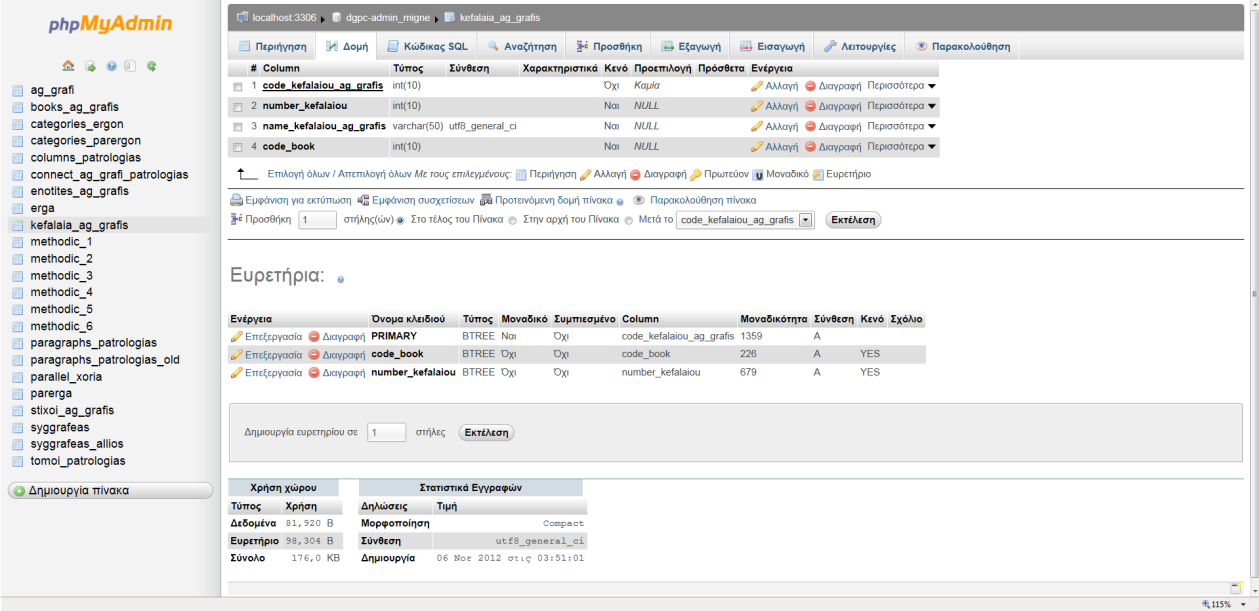The width and height of the screenshot is (1259, 611).
Task: Expand Περισσότερα for code_book row
Action: [x=902, y=147]
